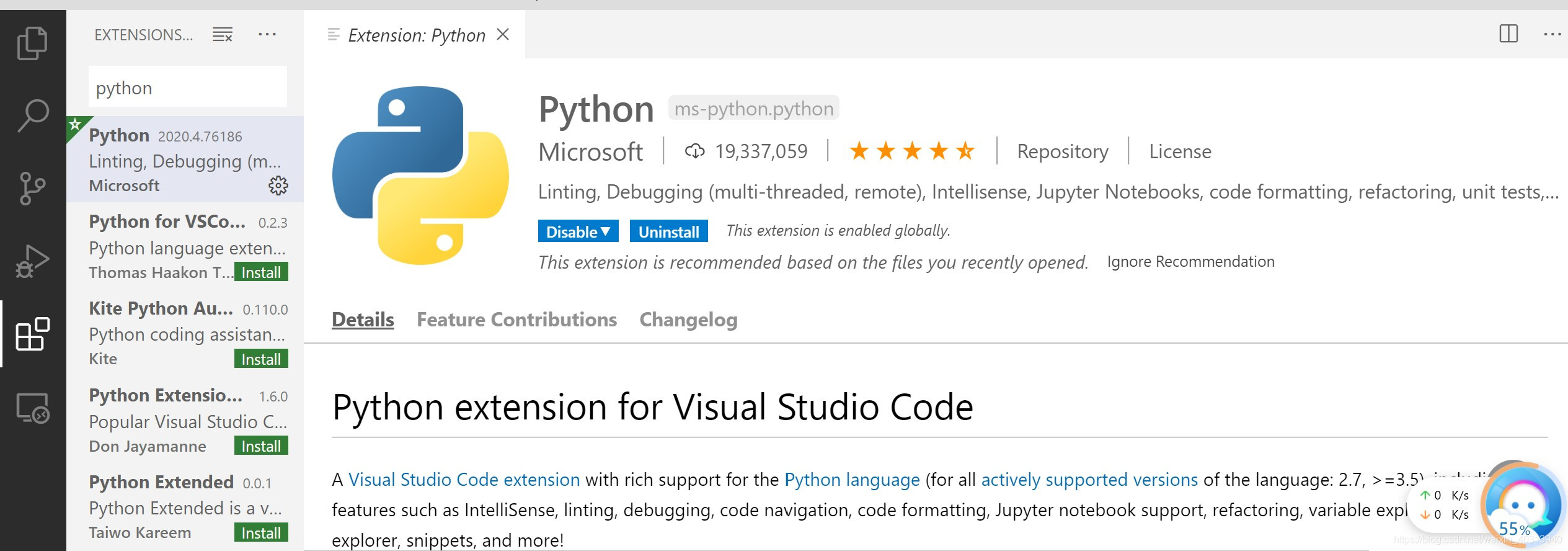This screenshot has height=551, width=1568.
Task: Clear extensions search results icon
Action: coord(223,35)
